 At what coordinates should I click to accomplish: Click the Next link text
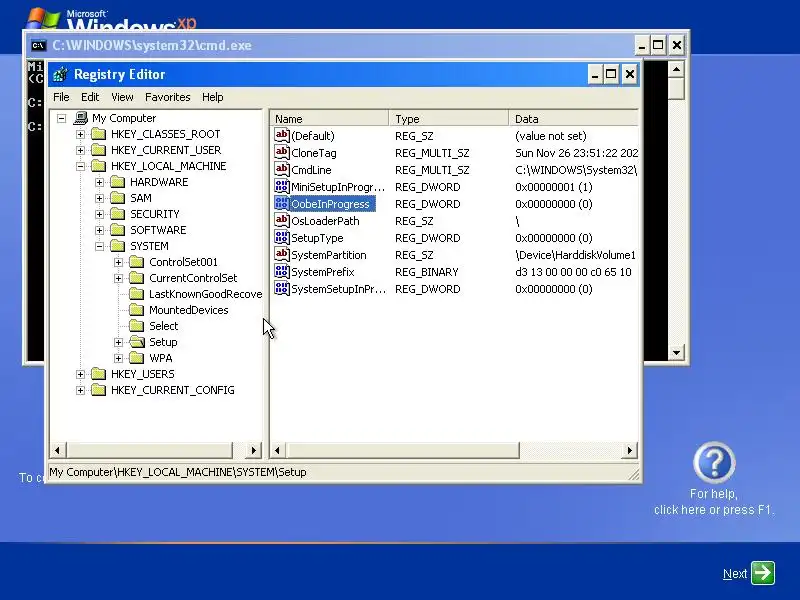coord(735,573)
